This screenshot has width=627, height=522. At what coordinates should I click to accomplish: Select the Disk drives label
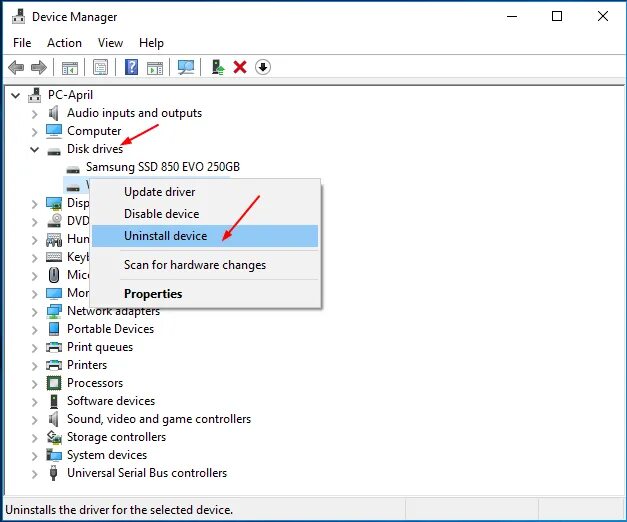click(95, 149)
